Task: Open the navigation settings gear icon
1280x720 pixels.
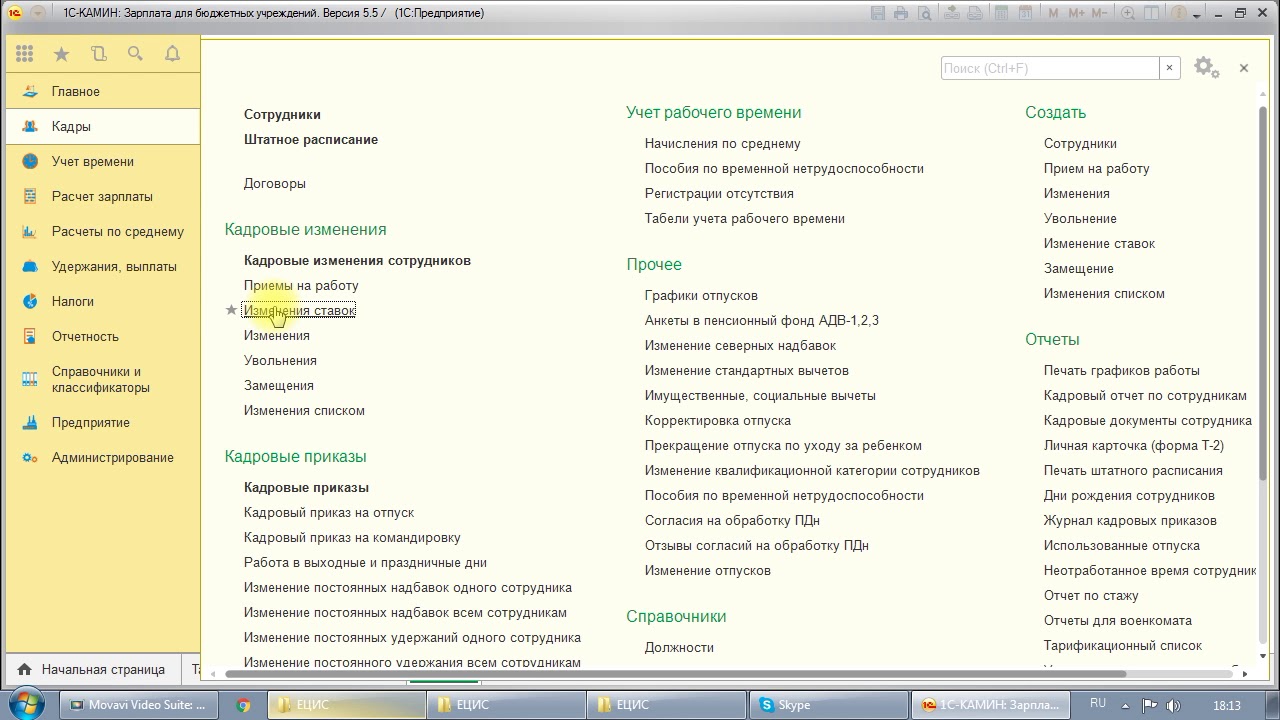Action: (x=1206, y=68)
